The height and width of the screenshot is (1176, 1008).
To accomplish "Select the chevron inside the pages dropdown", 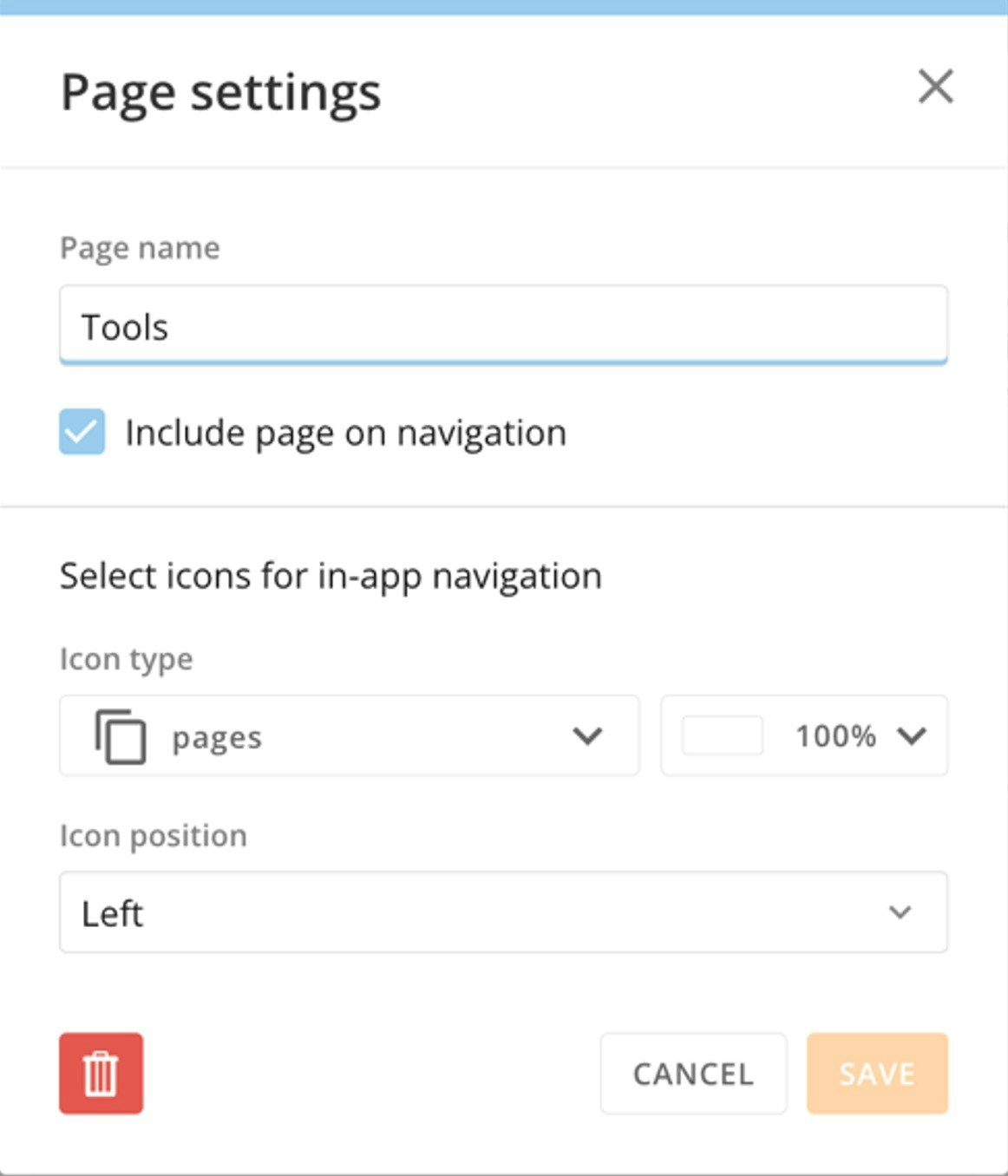I will 588,736.
